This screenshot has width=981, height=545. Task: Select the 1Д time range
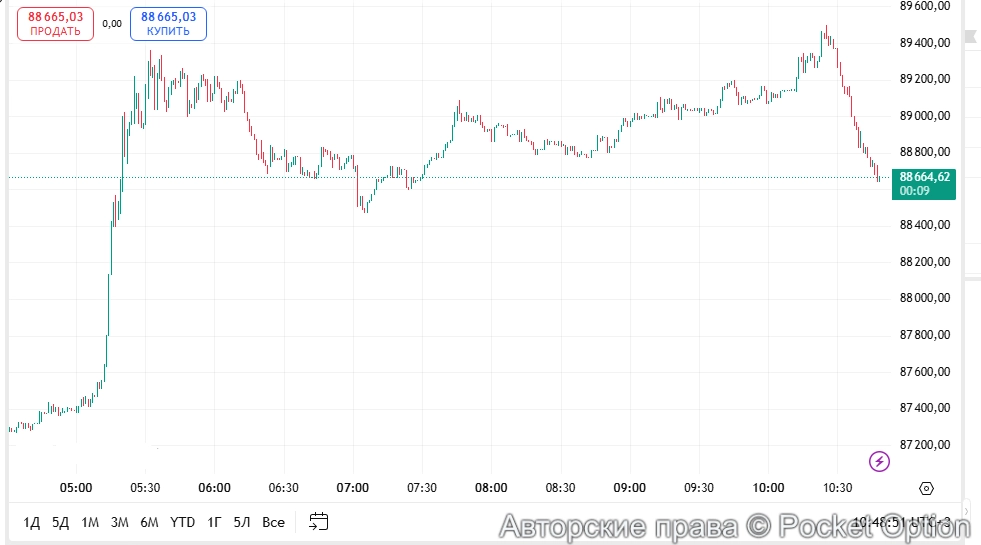(32, 522)
